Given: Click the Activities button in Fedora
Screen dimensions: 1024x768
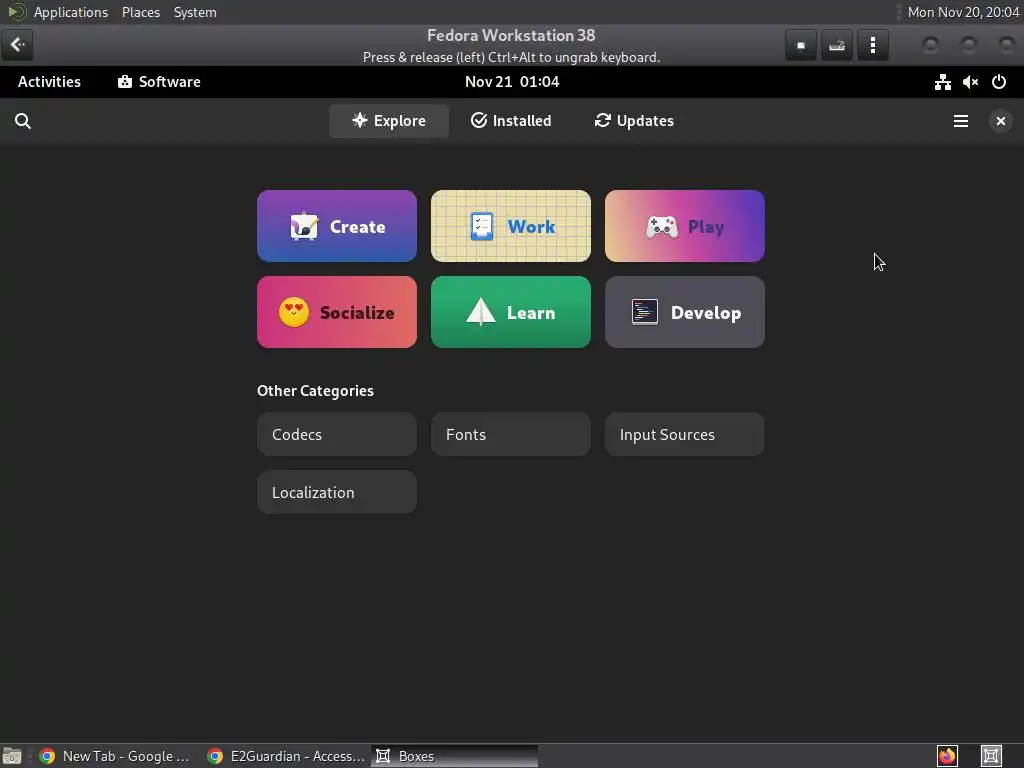Looking at the screenshot, I should (50, 82).
